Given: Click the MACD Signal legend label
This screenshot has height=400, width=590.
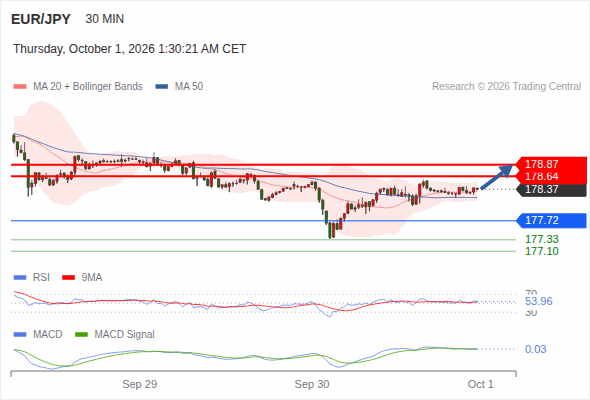Looking at the screenshot, I should click(x=125, y=335).
